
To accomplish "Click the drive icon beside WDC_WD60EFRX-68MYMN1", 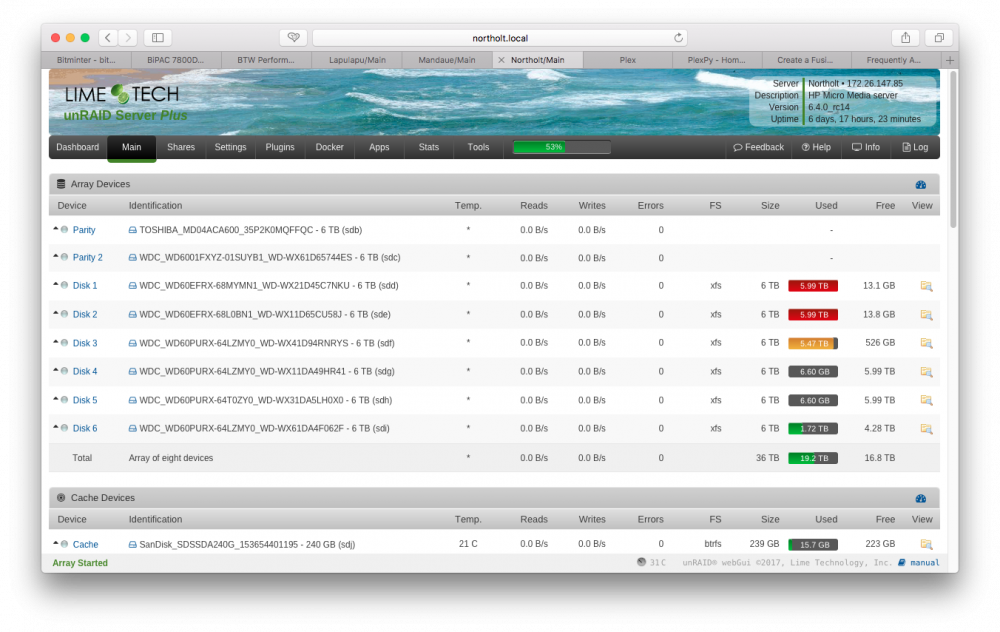I will pyautogui.click(x=133, y=286).
